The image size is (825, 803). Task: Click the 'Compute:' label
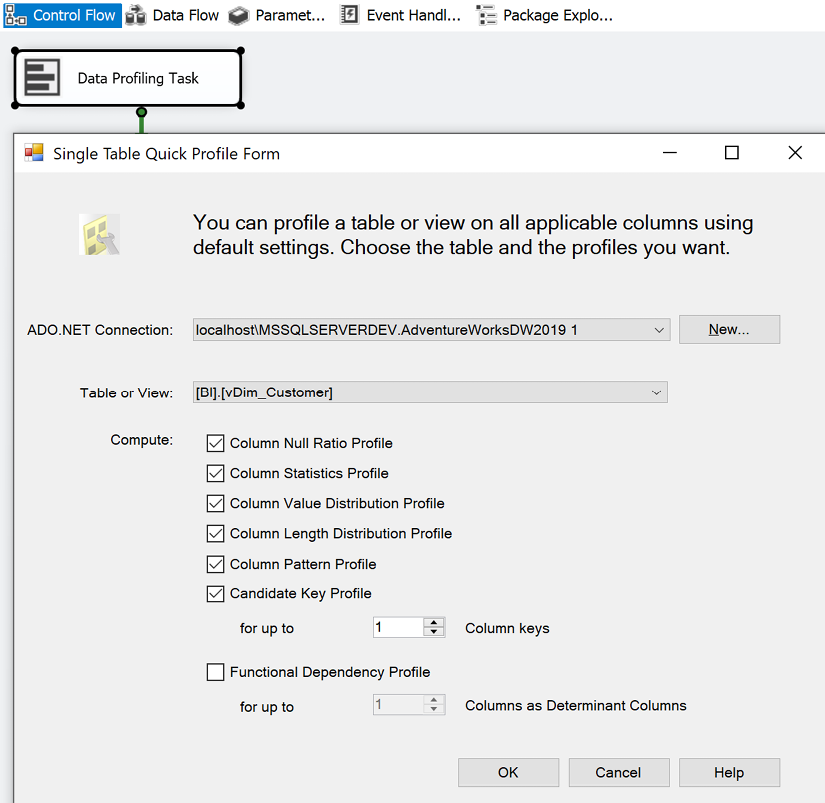[142, 440]
